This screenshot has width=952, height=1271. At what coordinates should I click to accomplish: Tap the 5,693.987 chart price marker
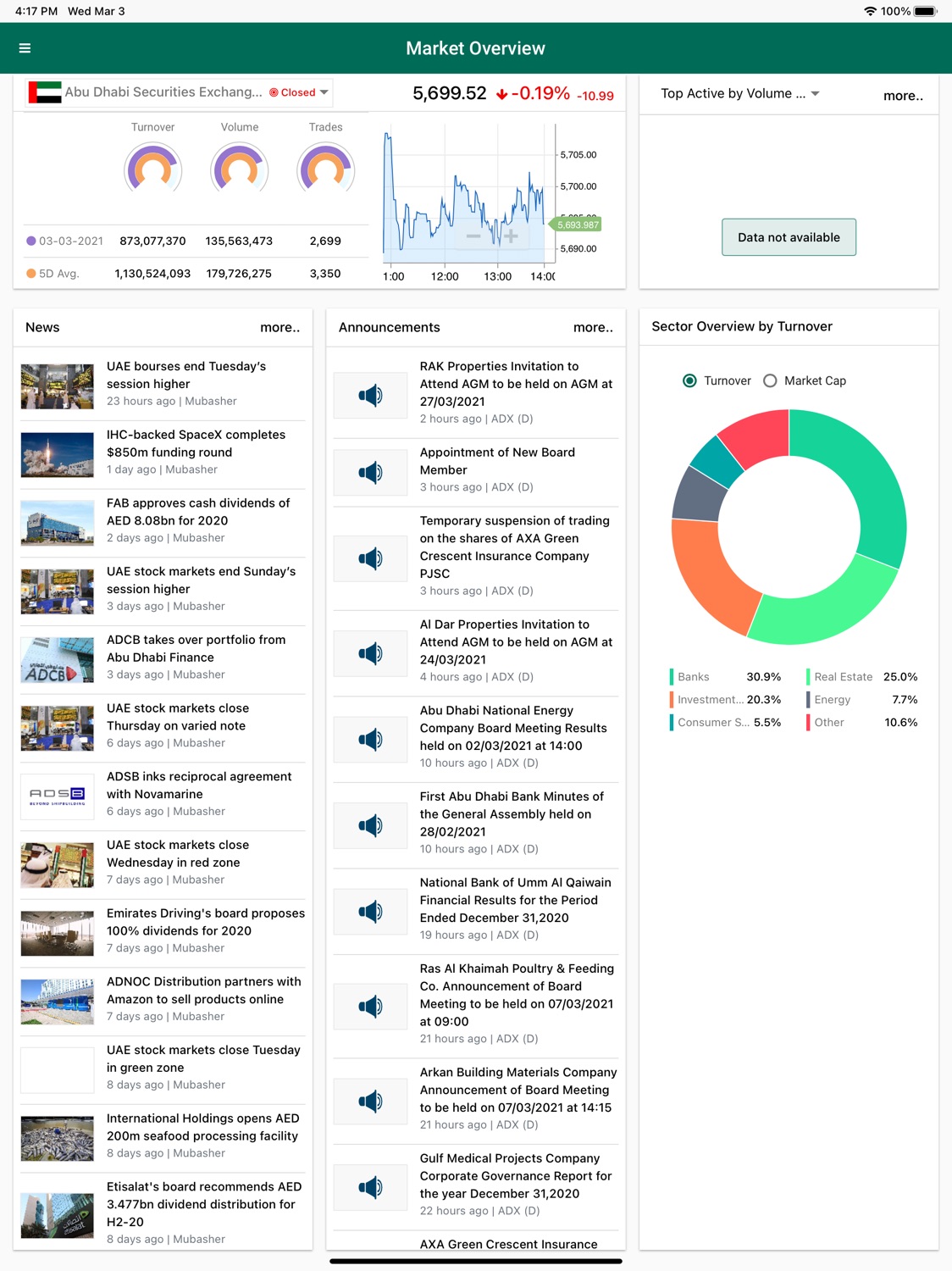pyautogui.click(x=578, y=225)
